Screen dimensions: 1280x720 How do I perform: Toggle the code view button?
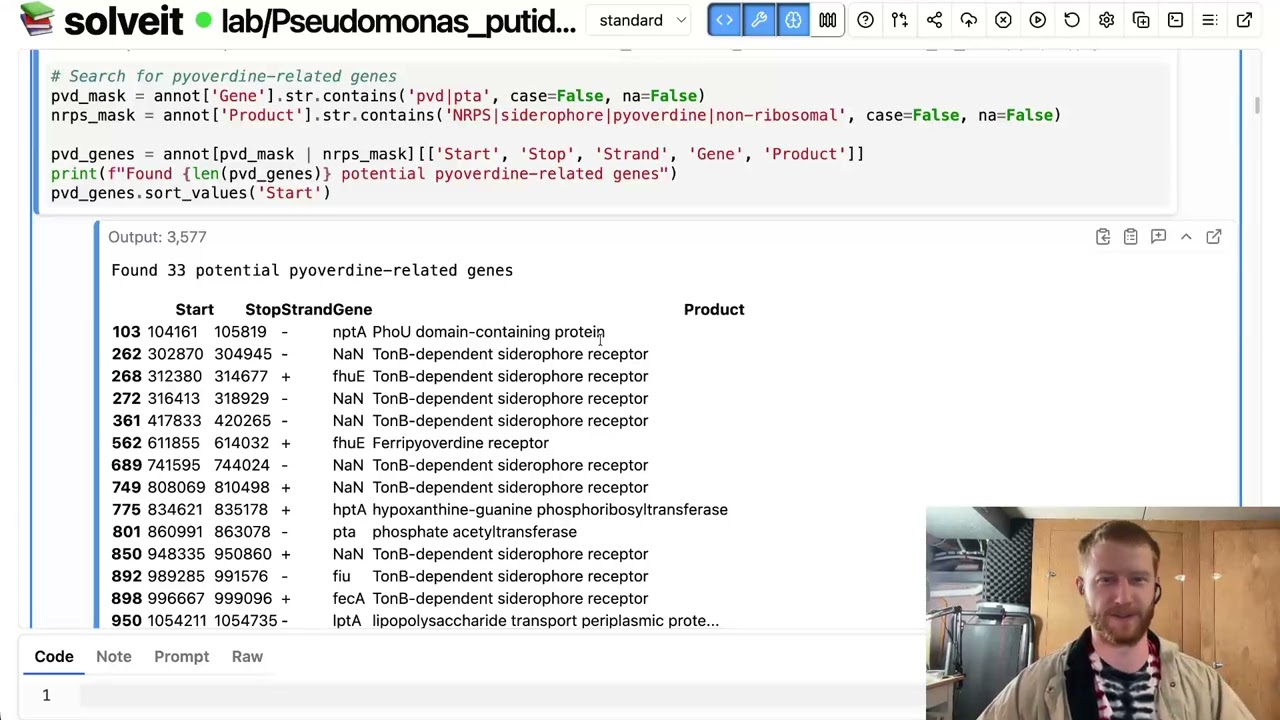pyautogui.click(x=724, y=20)
